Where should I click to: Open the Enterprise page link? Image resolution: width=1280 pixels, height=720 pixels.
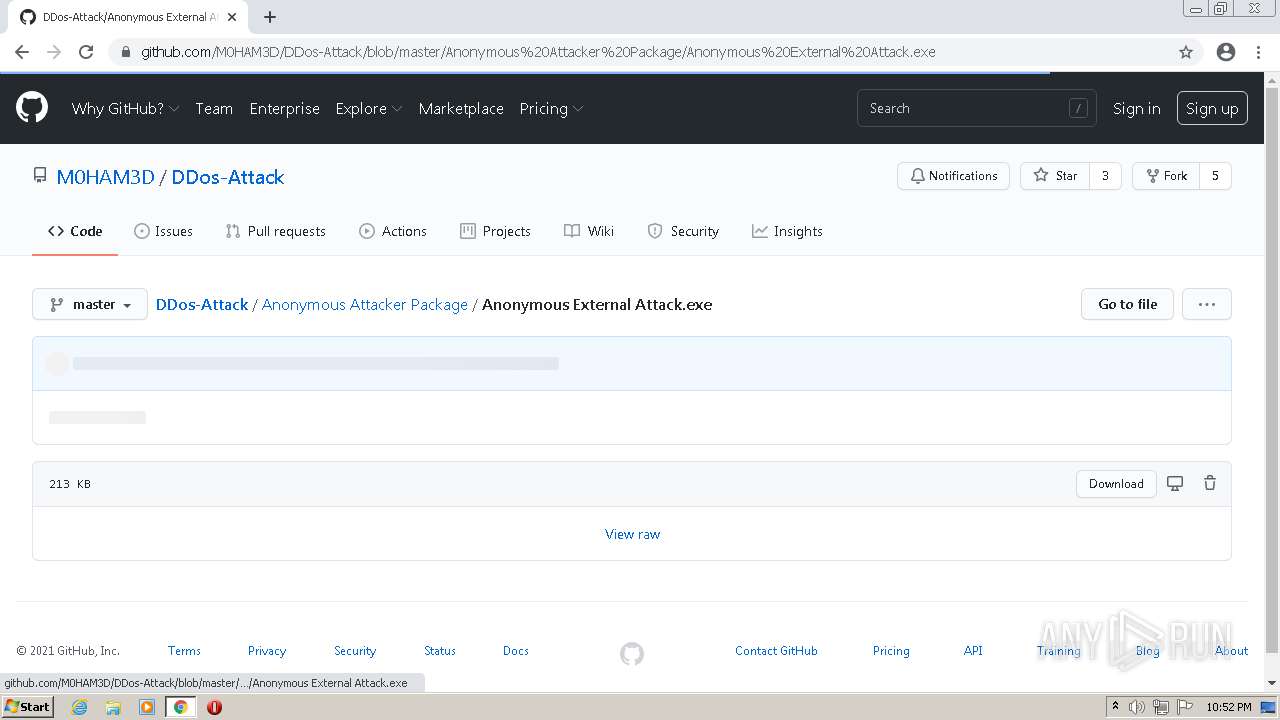coord(285,108)
